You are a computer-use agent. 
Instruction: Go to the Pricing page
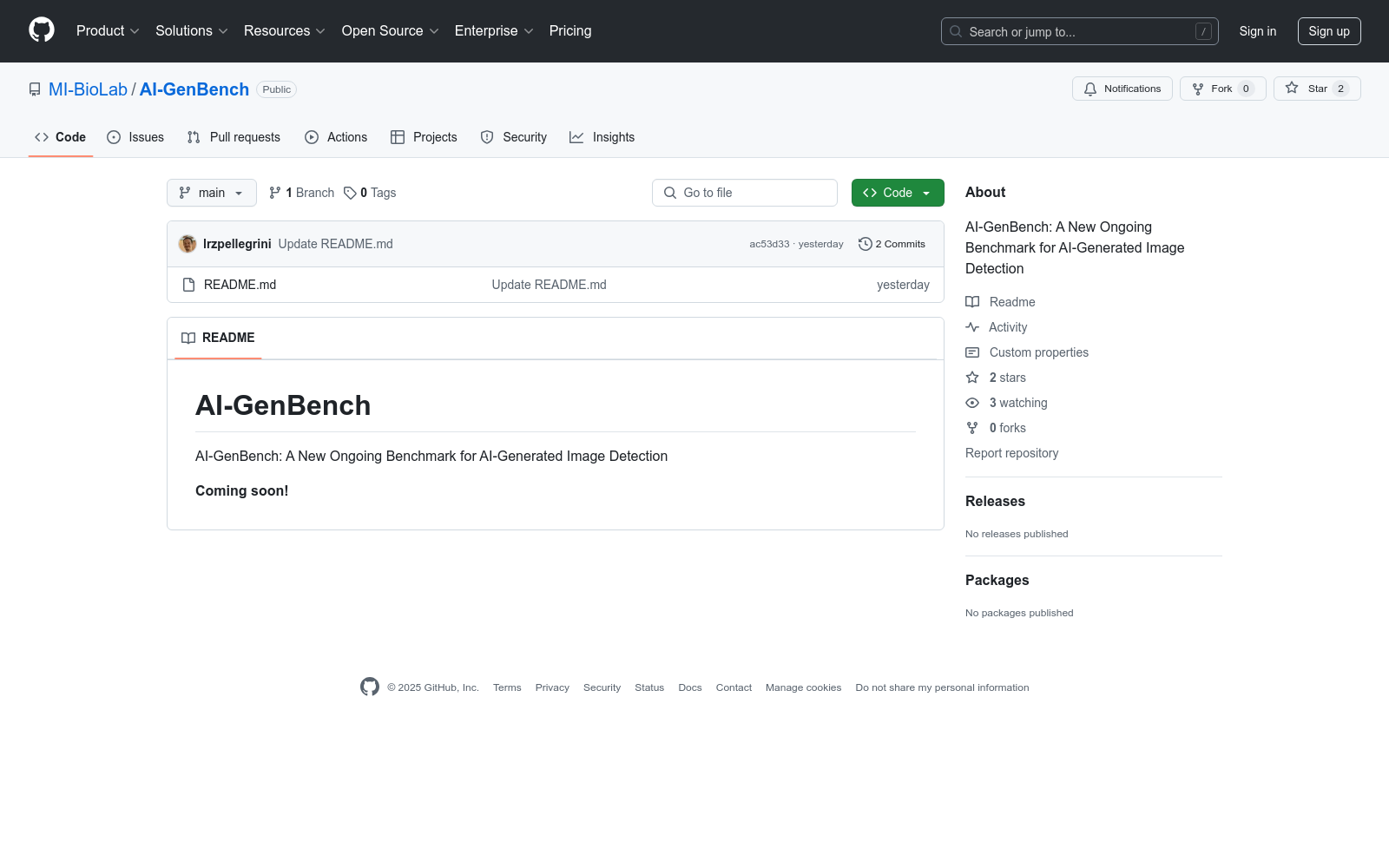pyautogui.click(x=570, y=31)
